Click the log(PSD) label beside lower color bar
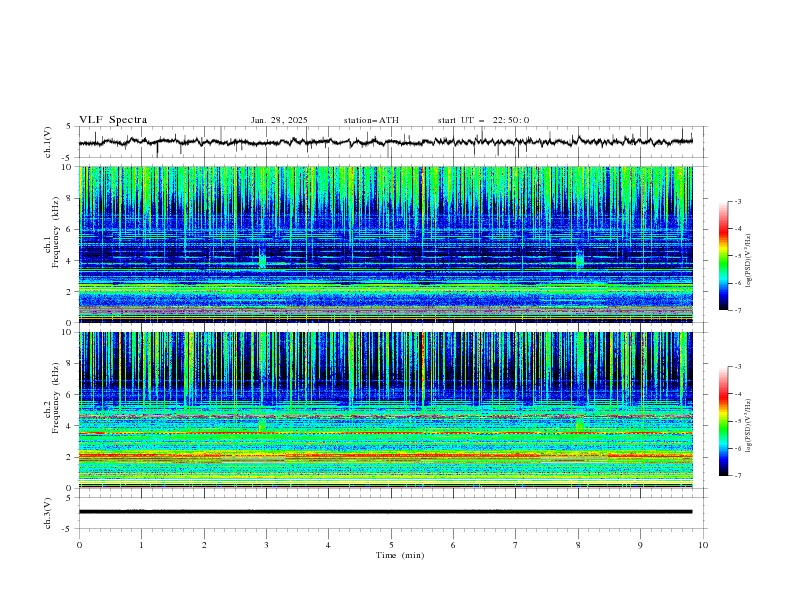Viewport: 792px width, 612px height. tap(748, 425)
